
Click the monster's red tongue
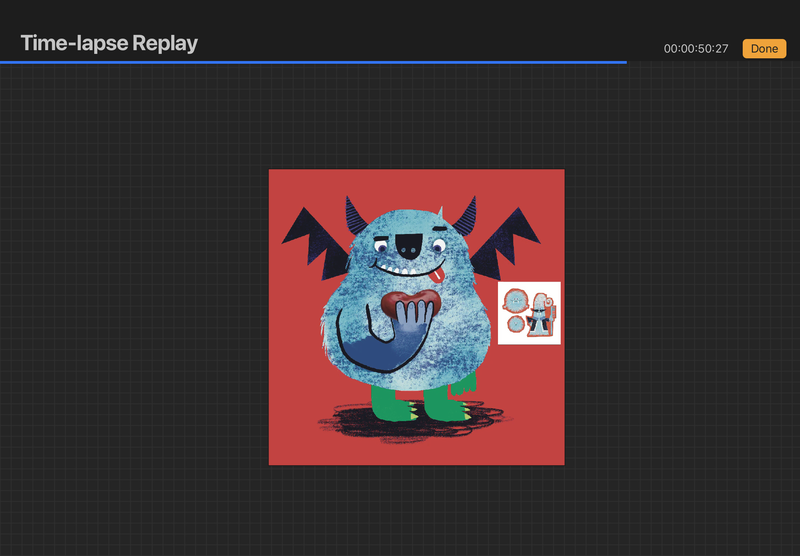point(437,272)
